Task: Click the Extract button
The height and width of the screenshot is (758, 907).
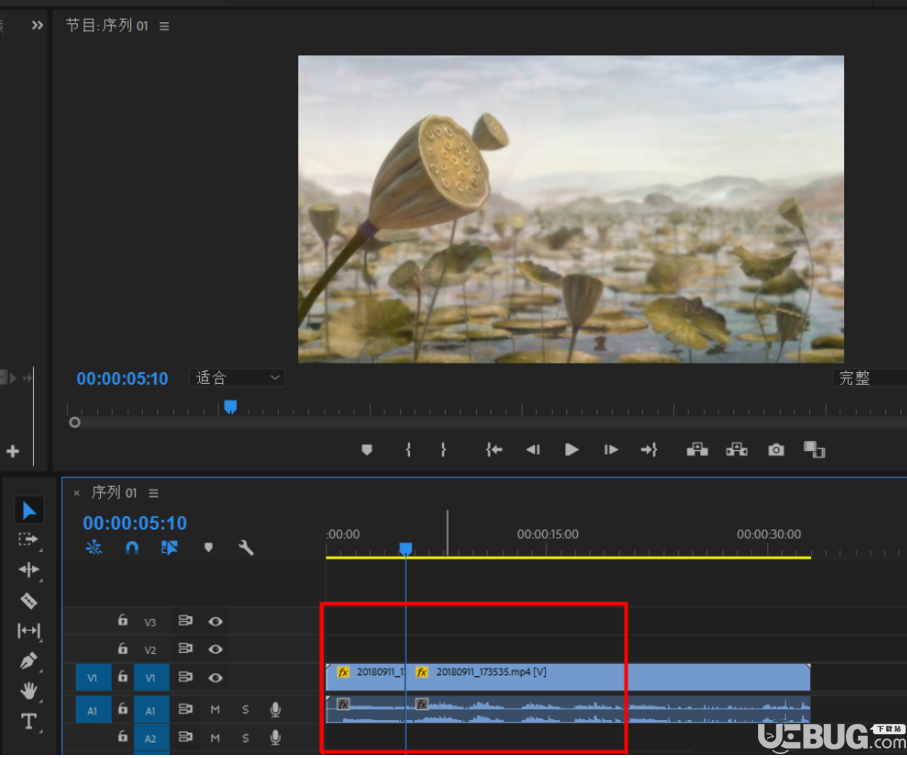Action: 736,450
